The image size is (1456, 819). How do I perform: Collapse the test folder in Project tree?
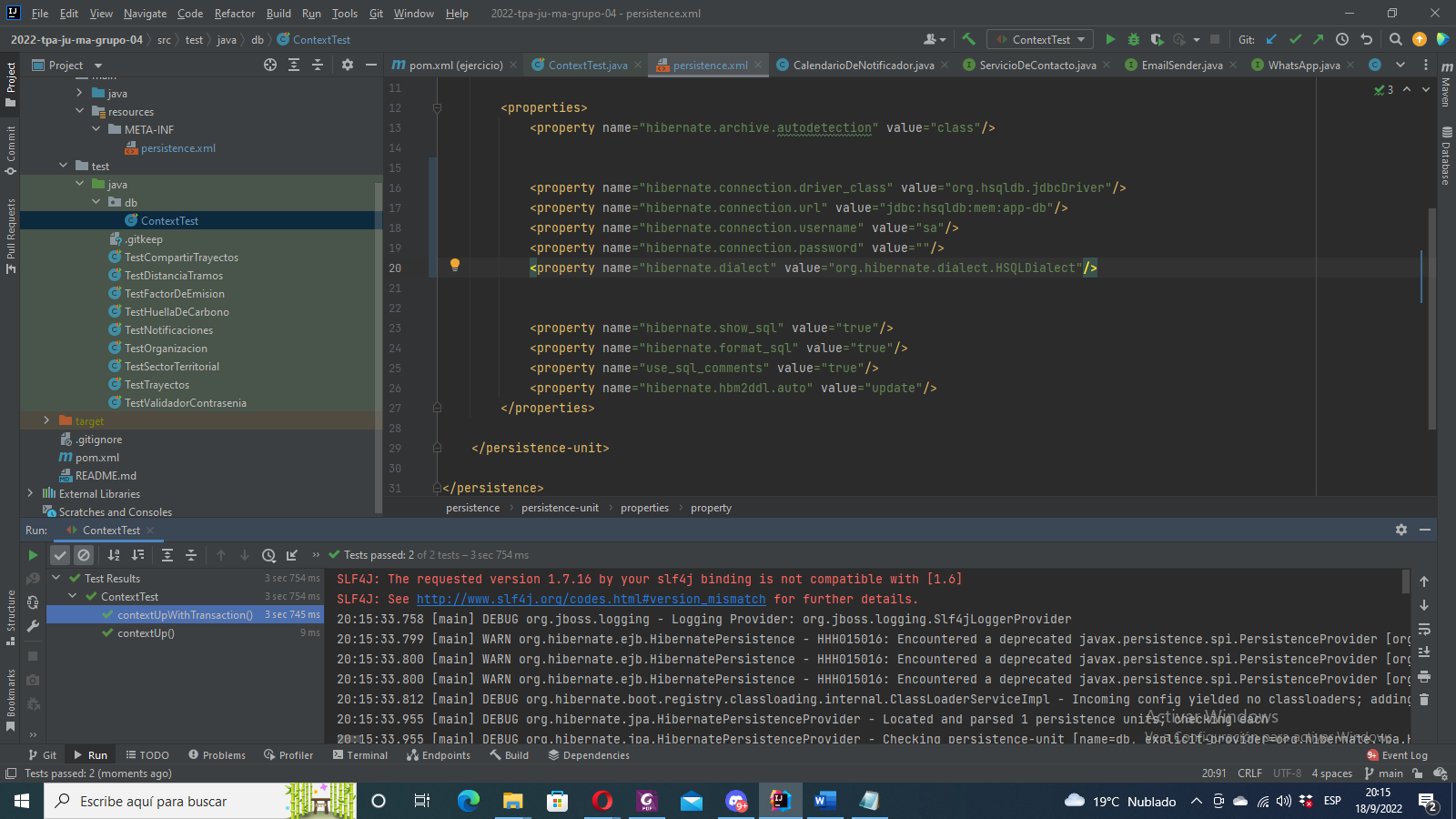coord(63,166)
